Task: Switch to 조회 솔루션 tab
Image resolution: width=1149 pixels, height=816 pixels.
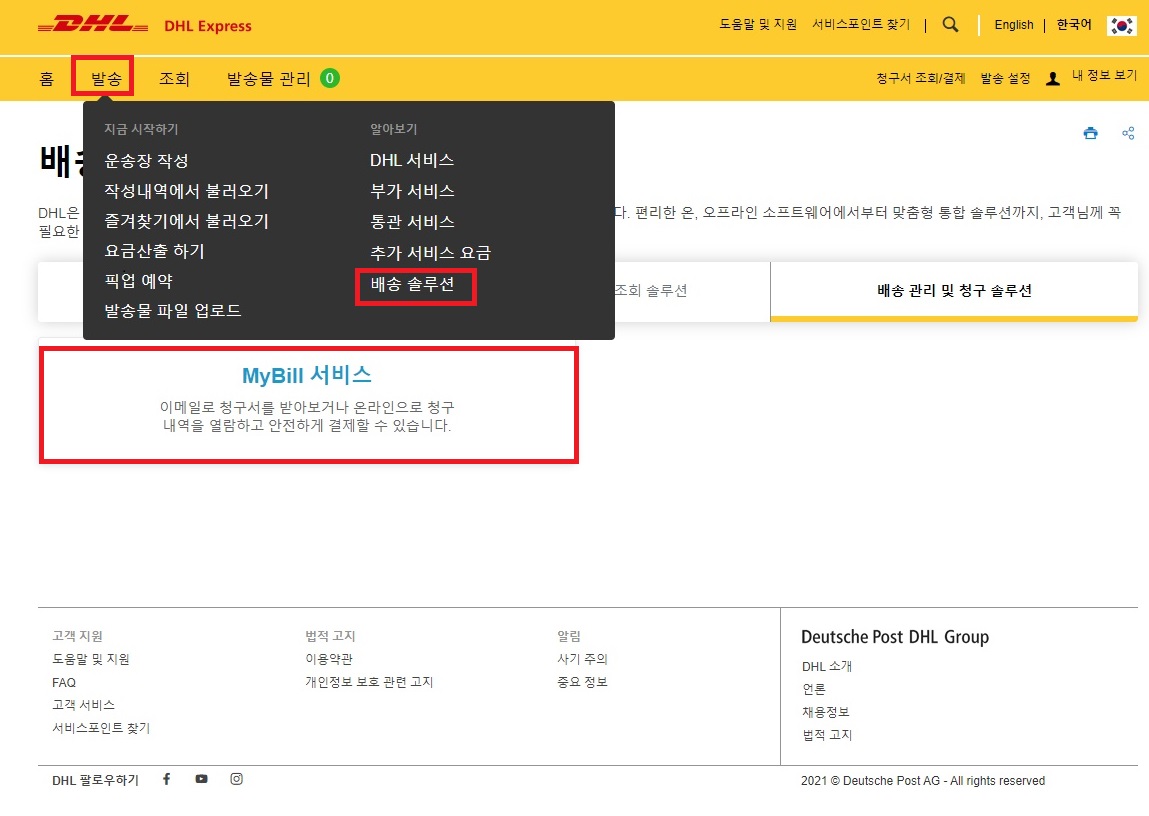Action: pos(650,291)
